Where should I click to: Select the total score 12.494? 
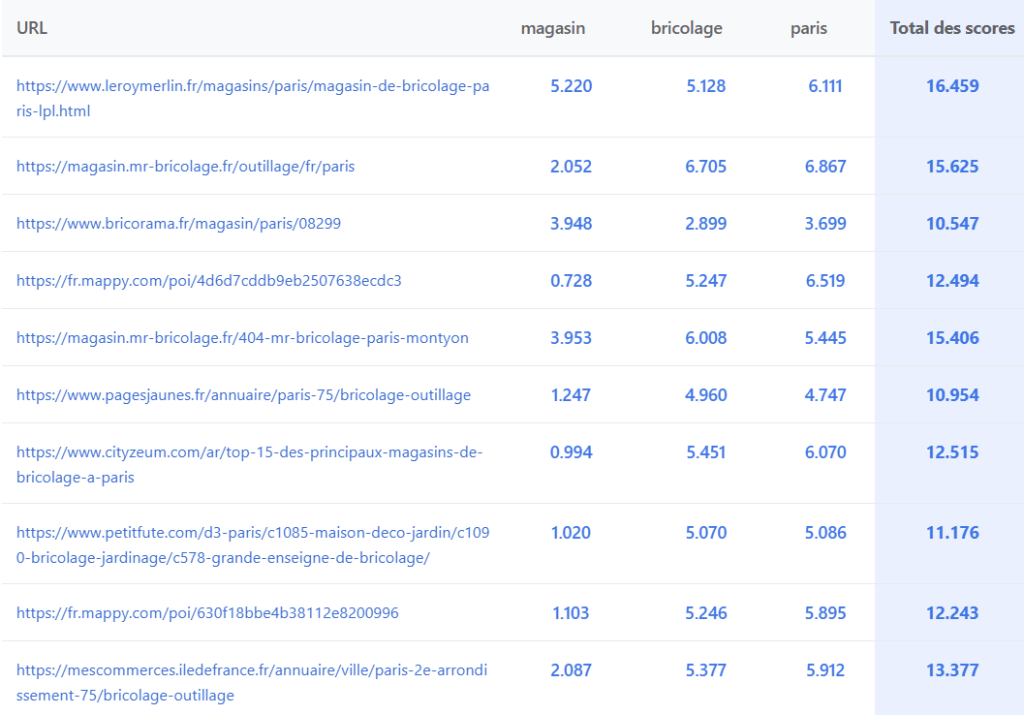point(952,280)
